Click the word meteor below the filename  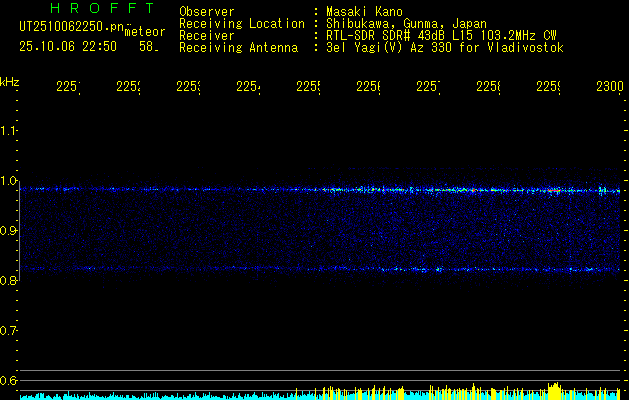point(145,32)
